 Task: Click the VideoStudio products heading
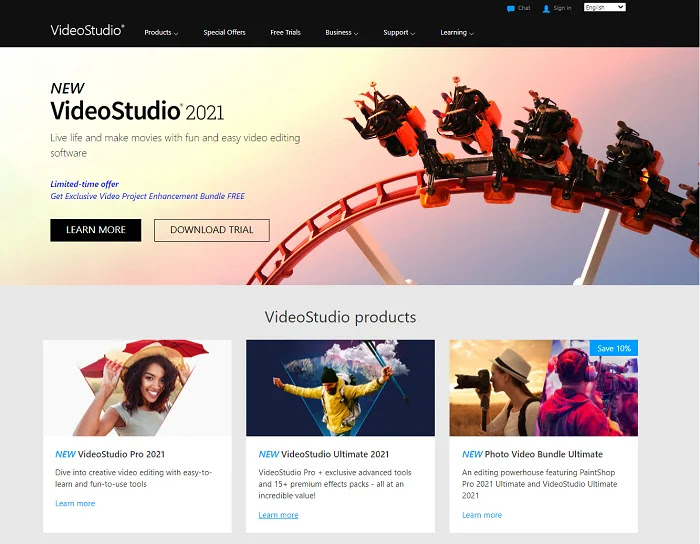[340, 317]
